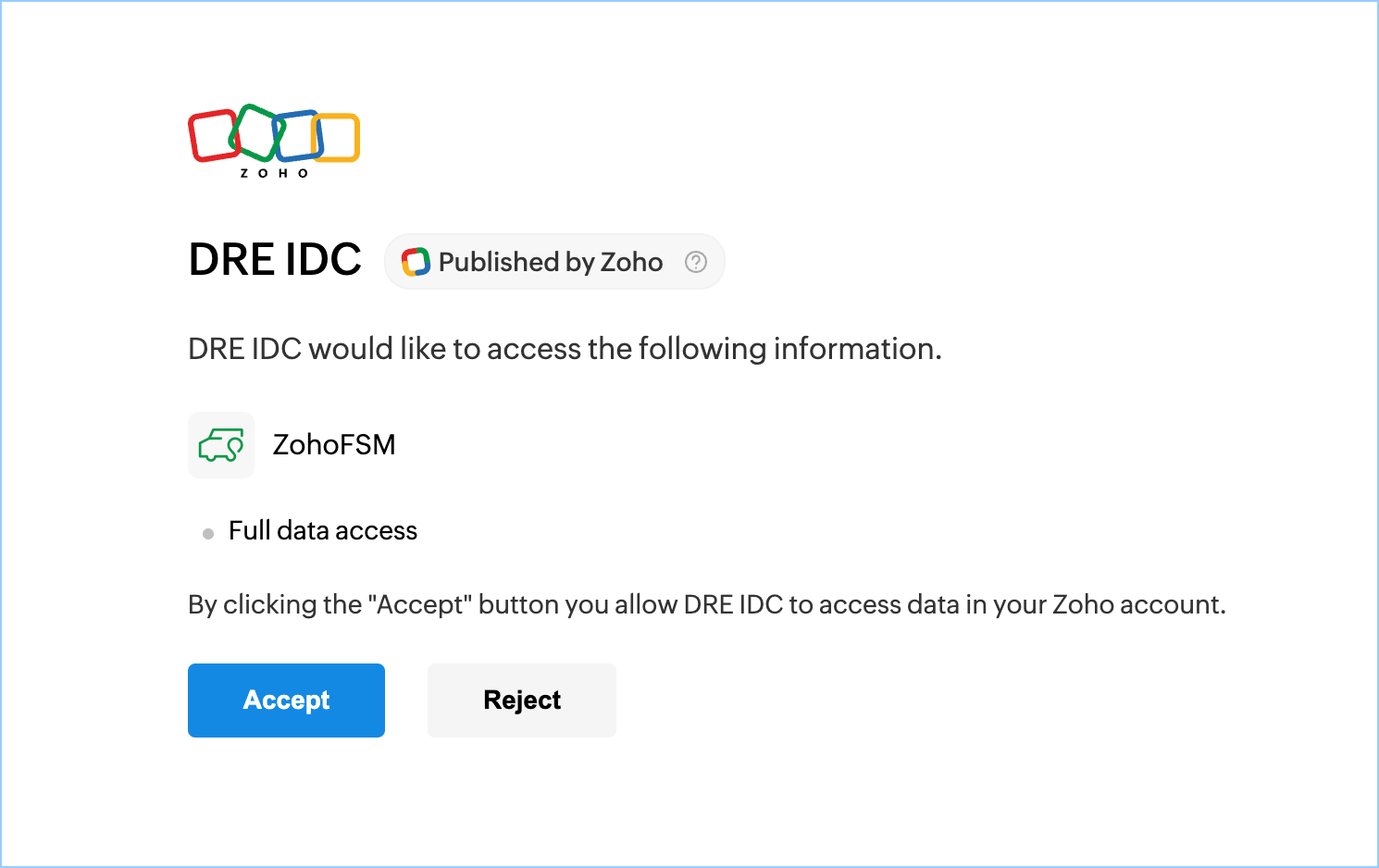Click the green square in Zoho logo

point(256,130)
